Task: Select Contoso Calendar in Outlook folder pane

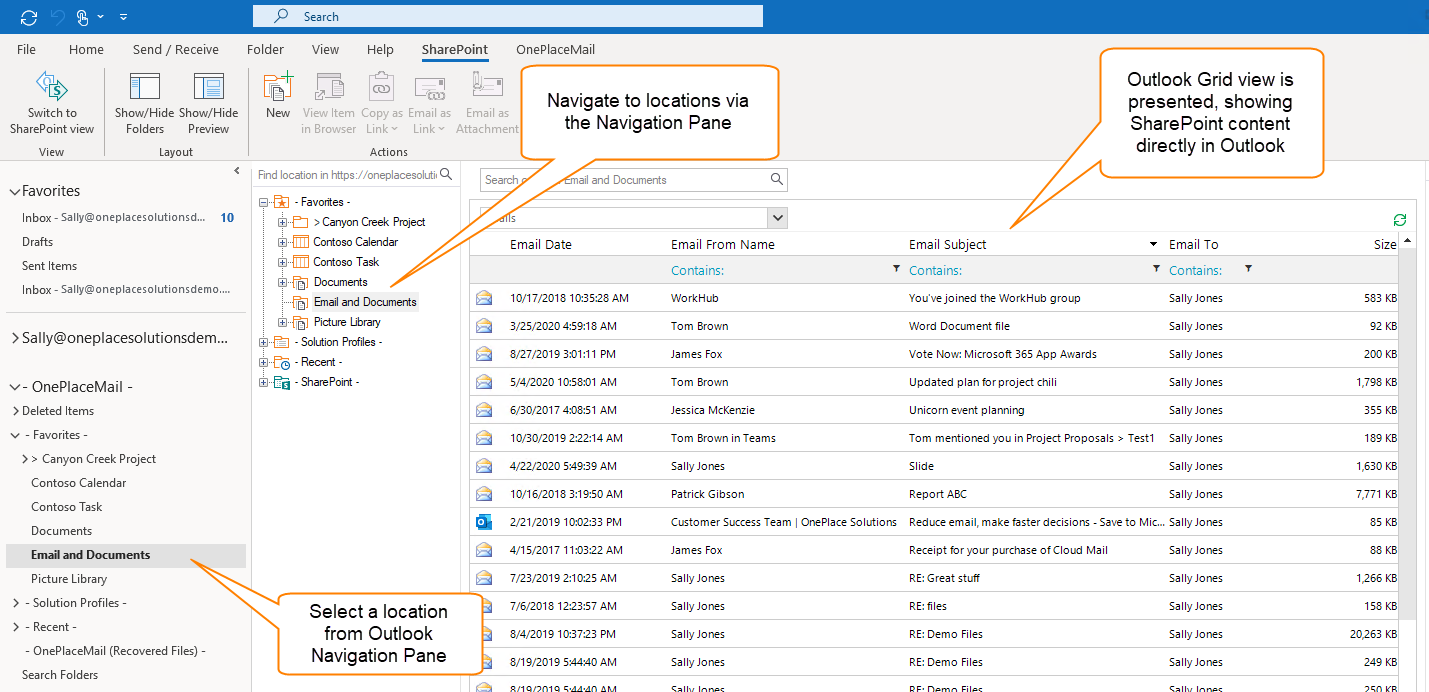Action: coord(78,483)
